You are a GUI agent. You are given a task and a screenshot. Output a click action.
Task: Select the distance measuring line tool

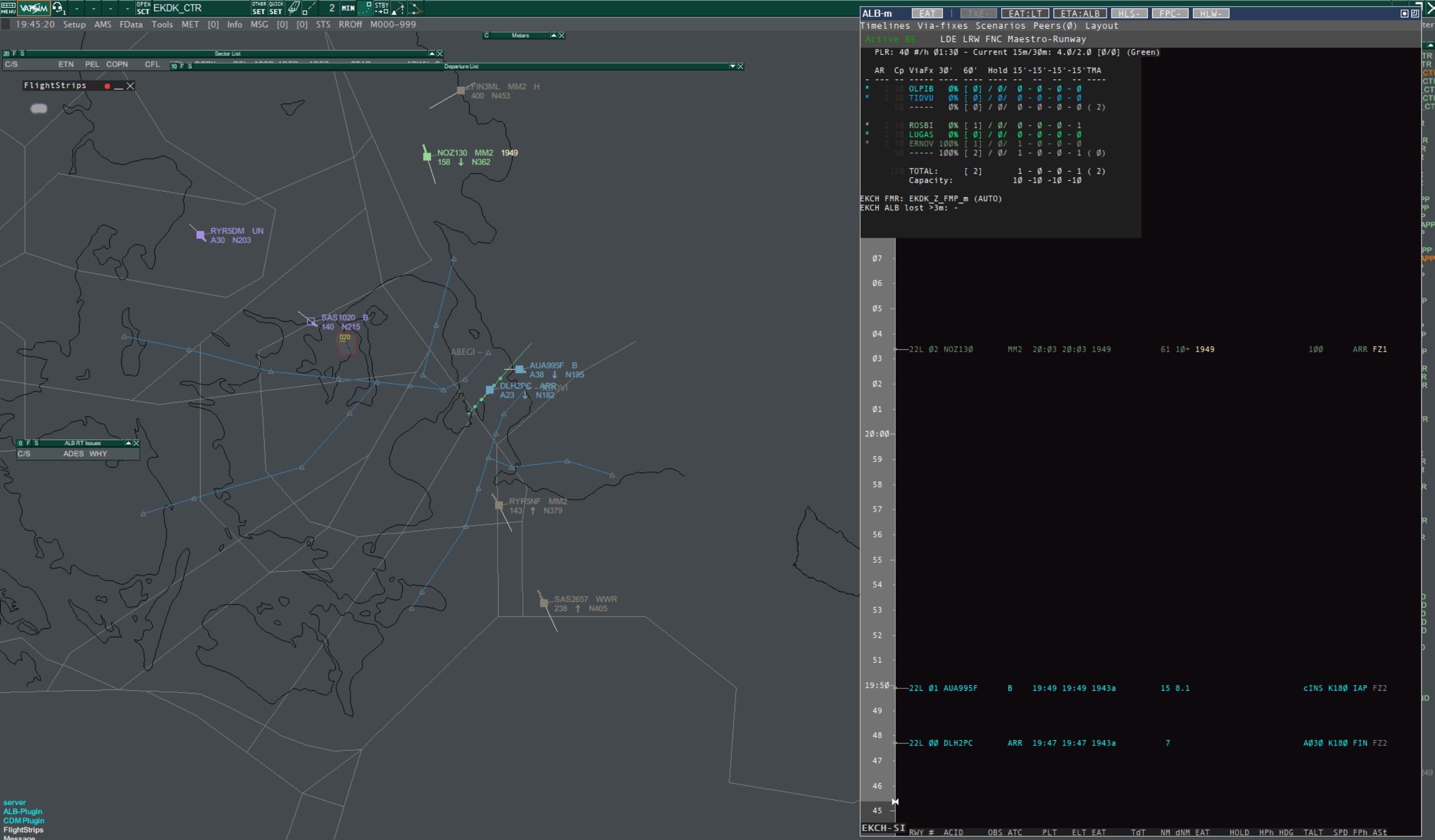tap(309, 8)
